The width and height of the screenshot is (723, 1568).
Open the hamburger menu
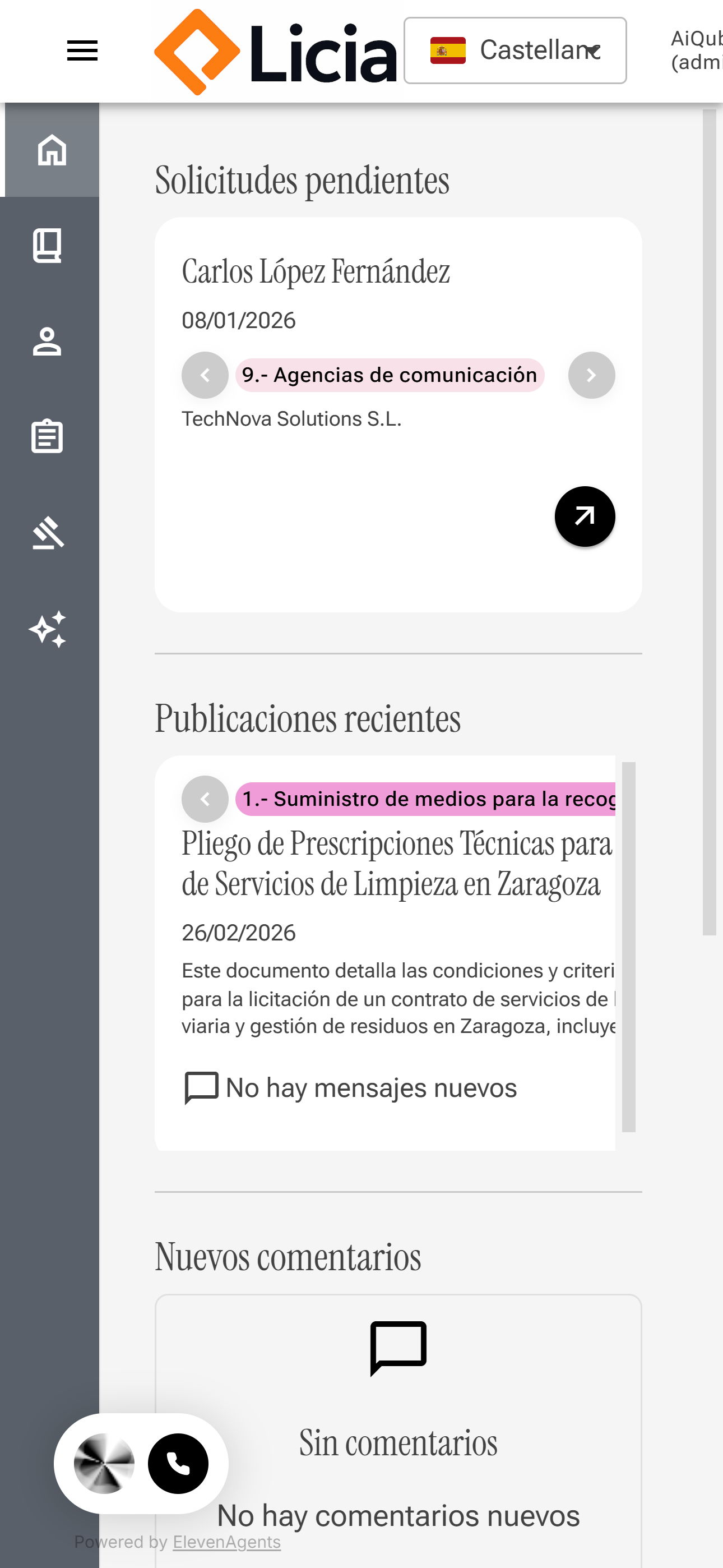pyautogui.click(x=82, y=51)
